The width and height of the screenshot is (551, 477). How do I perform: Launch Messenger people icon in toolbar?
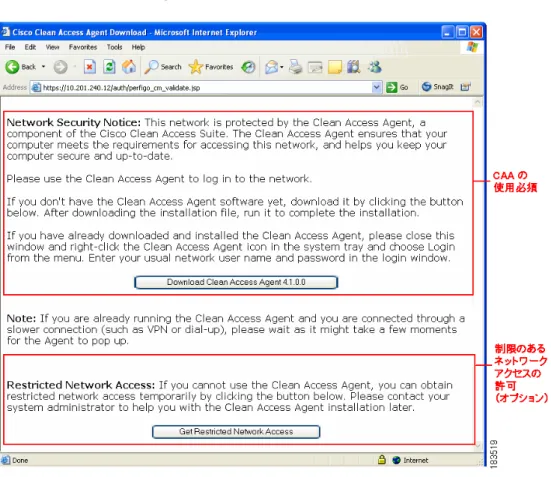tap(375, 66)
